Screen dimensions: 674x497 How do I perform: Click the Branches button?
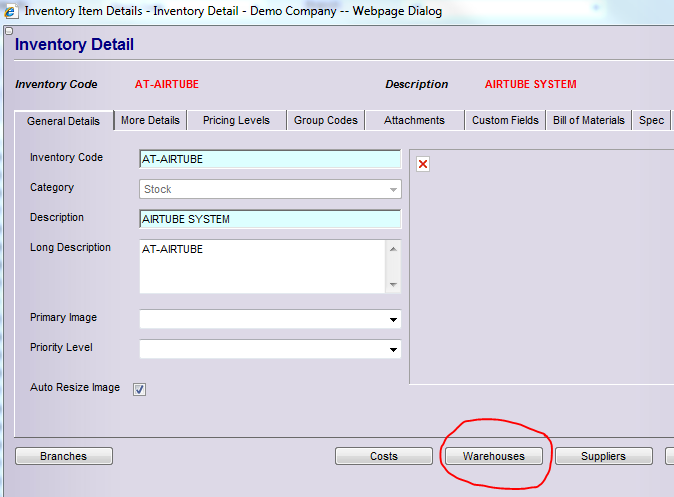pos(64,456)
